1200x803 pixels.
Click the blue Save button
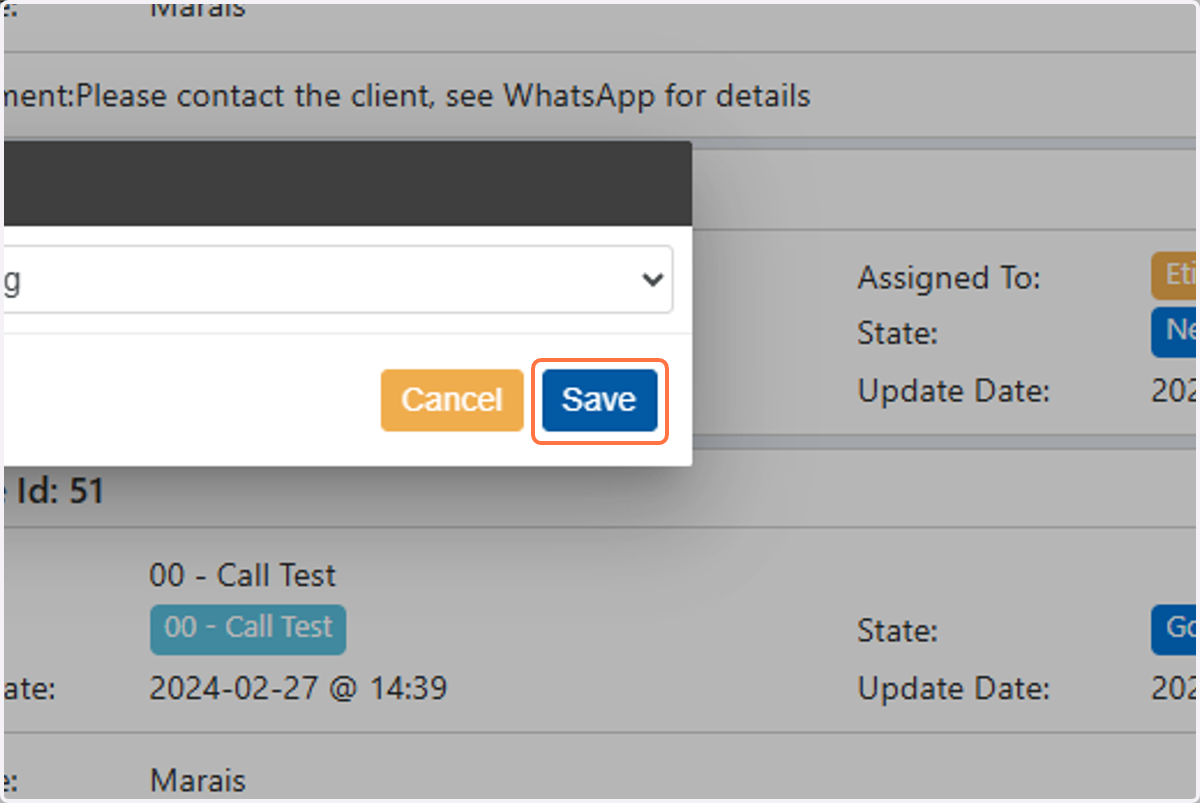point(599,400)
